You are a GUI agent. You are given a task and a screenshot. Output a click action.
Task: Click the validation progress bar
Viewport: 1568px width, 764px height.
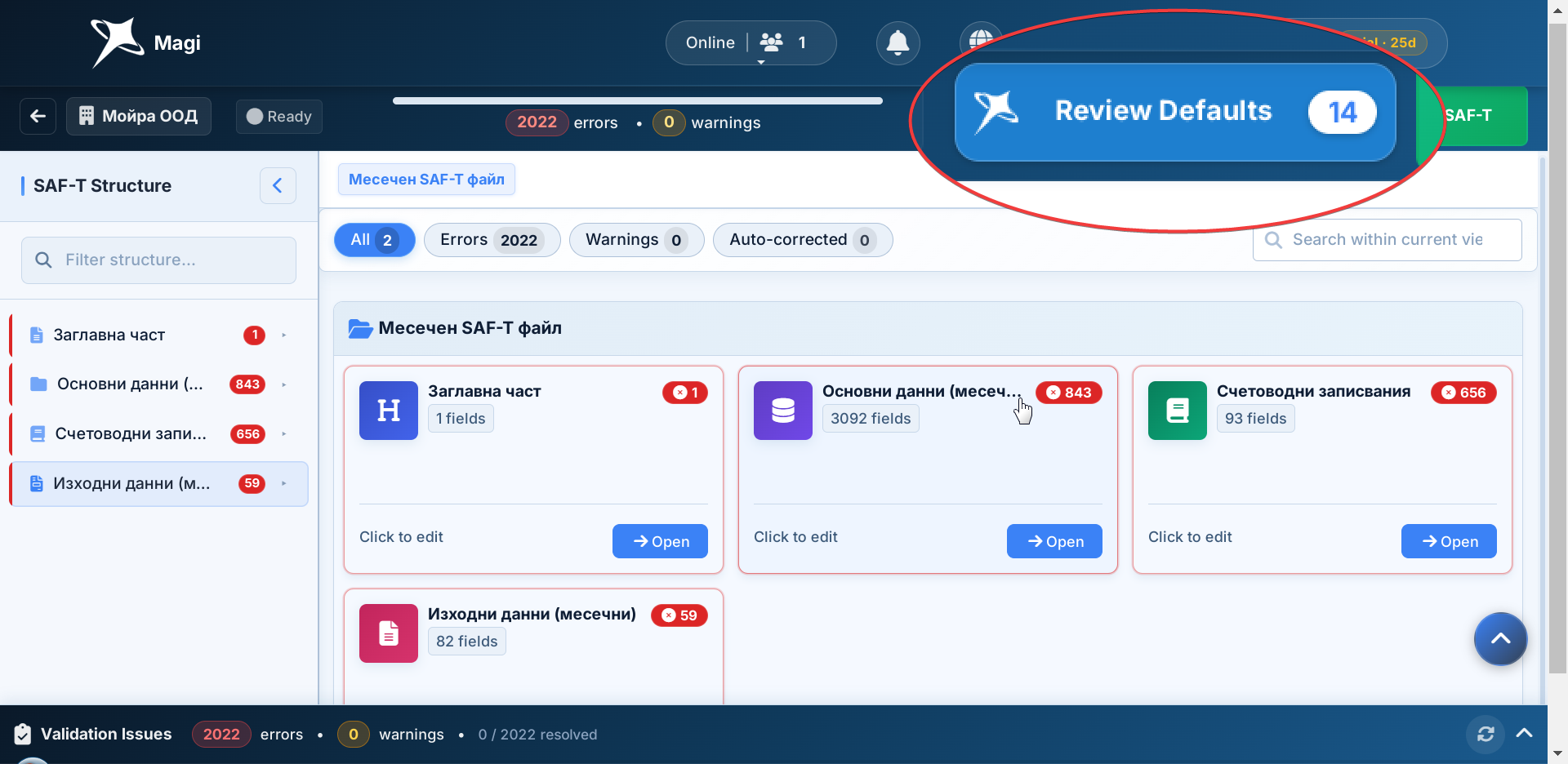(638, 101)
